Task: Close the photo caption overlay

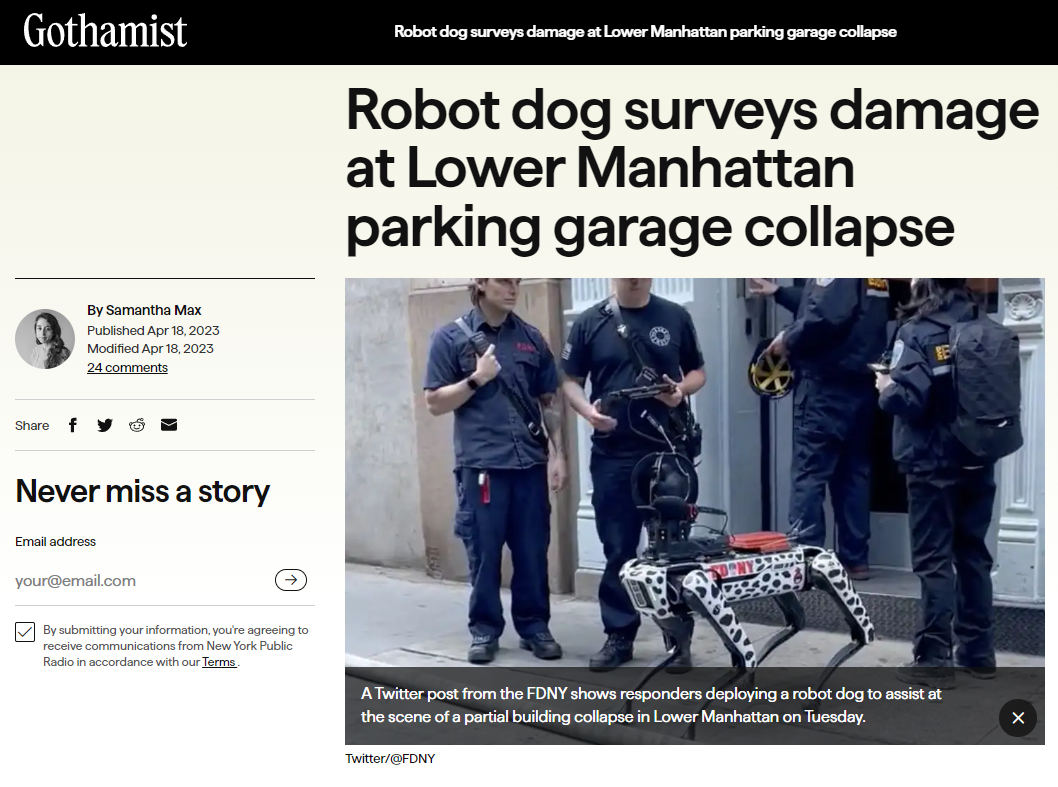Action: tap(1018, 717)
